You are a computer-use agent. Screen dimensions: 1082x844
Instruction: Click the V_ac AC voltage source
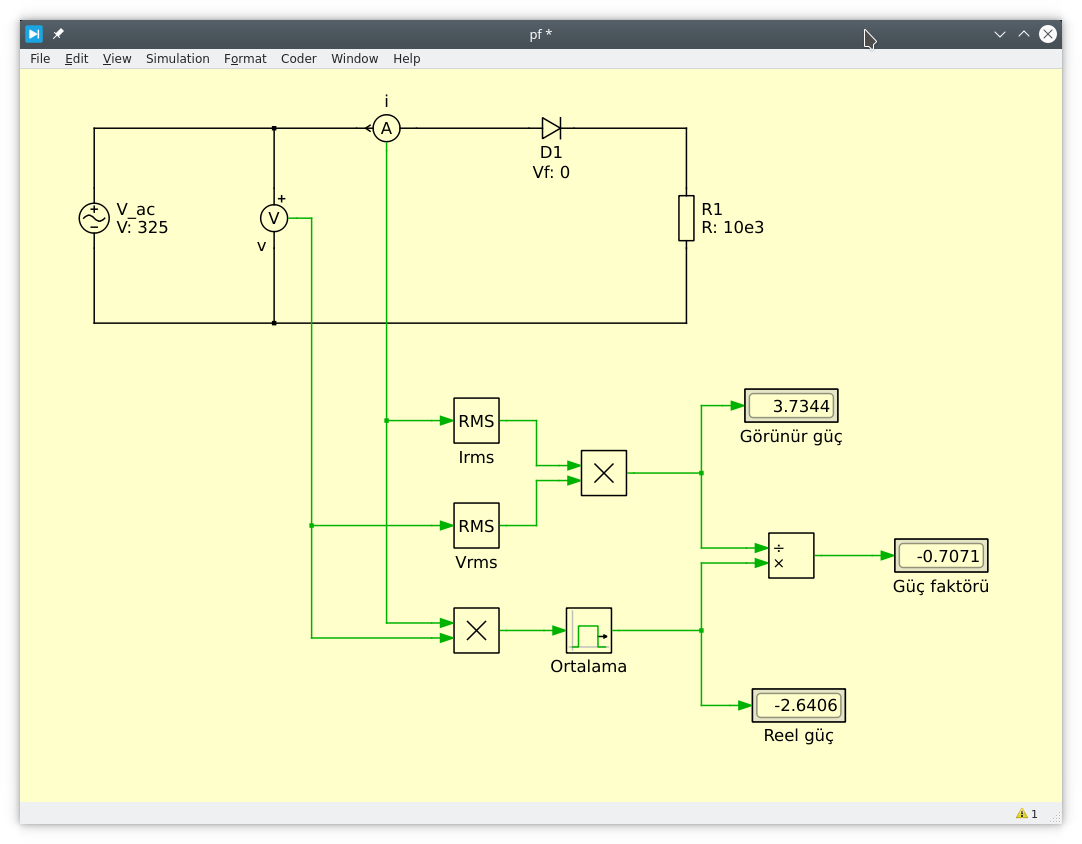94,218
